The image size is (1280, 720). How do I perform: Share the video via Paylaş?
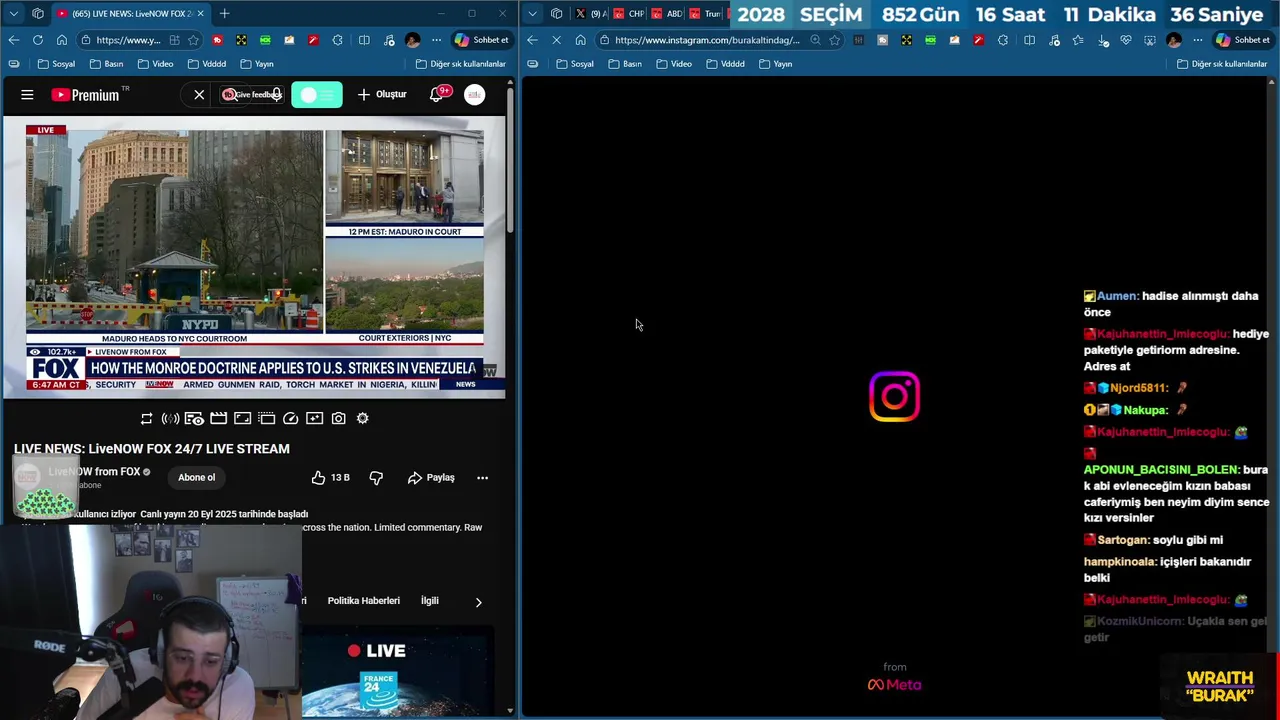tap(431, 478)
